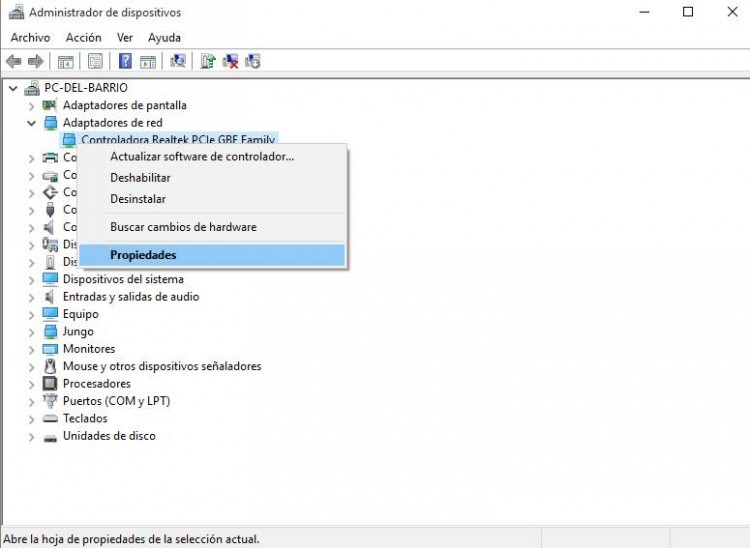Image resolution: width=750 pixels, height=548 pixels.
Task: Click Uninstall device icon with red X
Action: (x=231, y=61)
